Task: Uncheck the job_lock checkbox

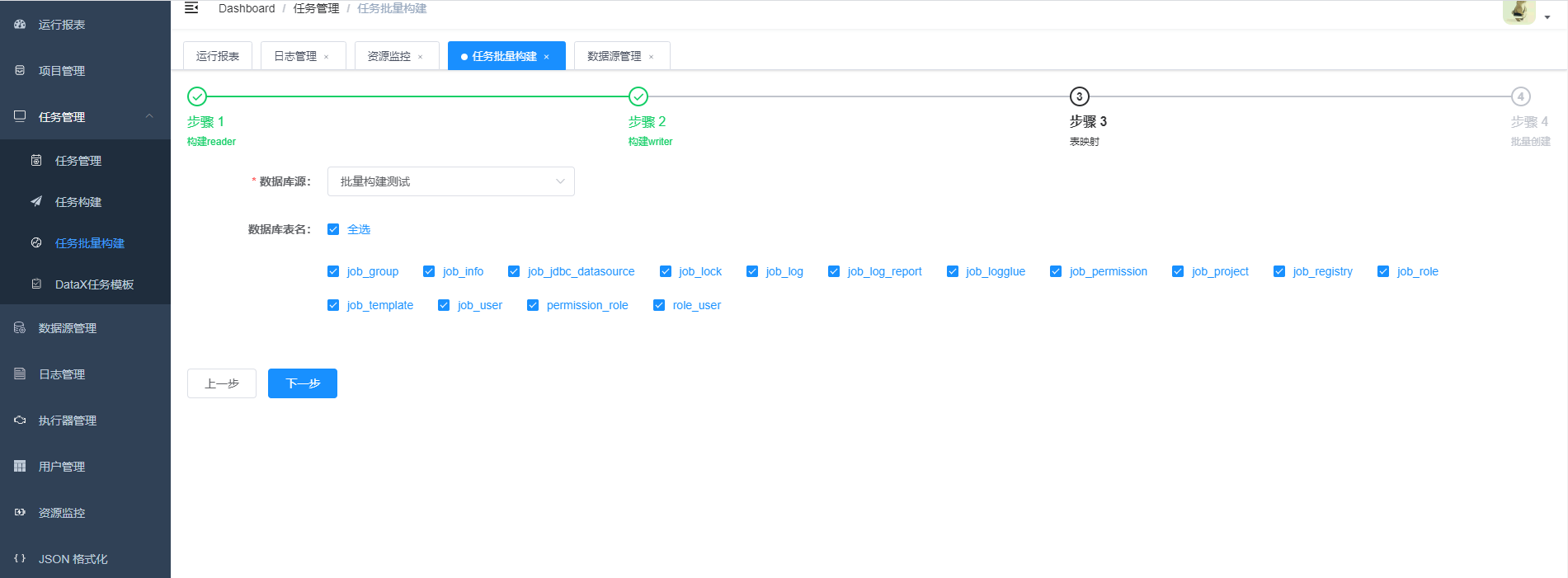Action: (666, 271)
